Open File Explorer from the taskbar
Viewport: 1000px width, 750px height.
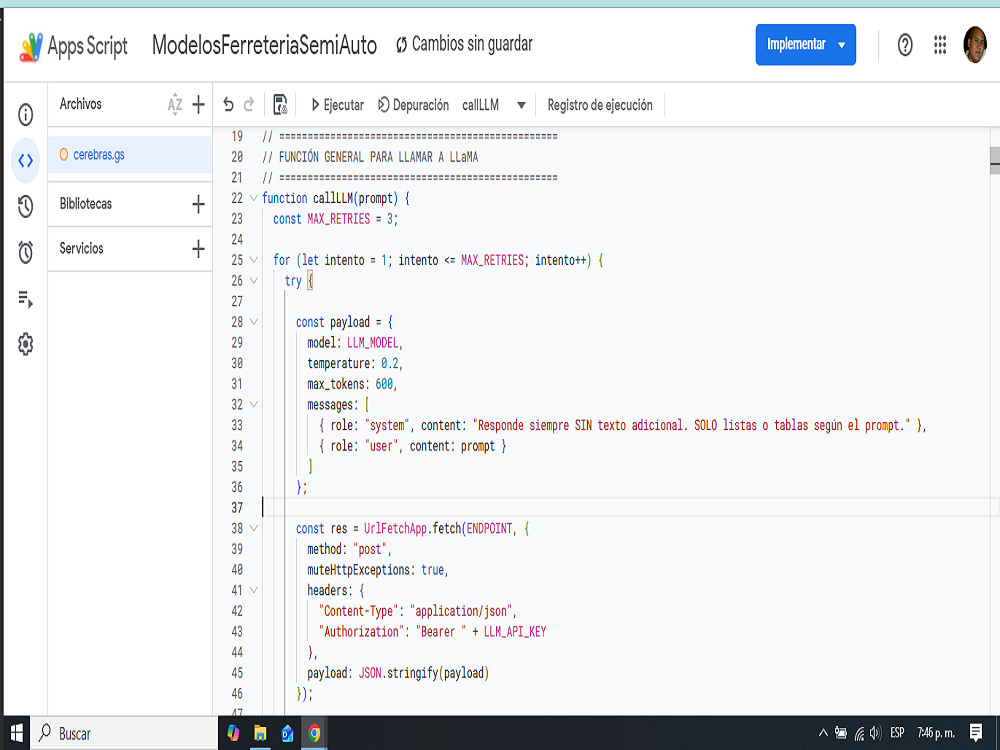[260, 733]
